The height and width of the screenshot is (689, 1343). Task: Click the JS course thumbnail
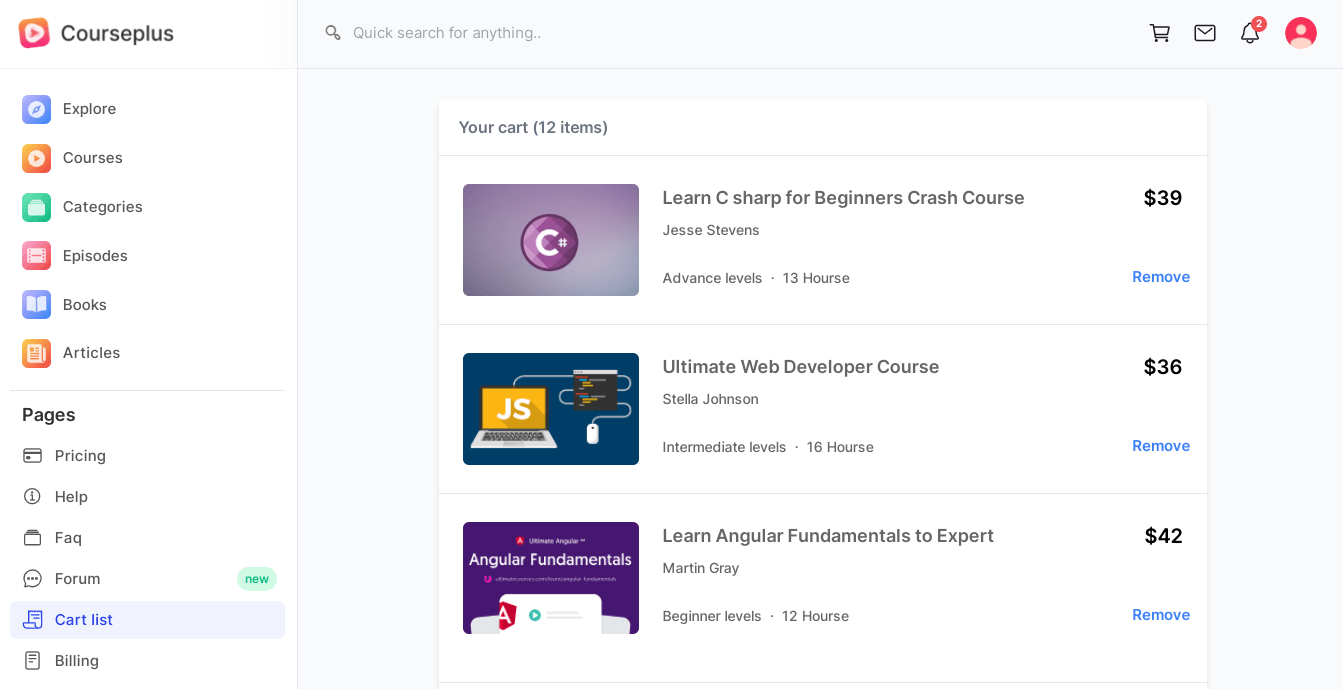pyautogui.click(x=551, y=409)
